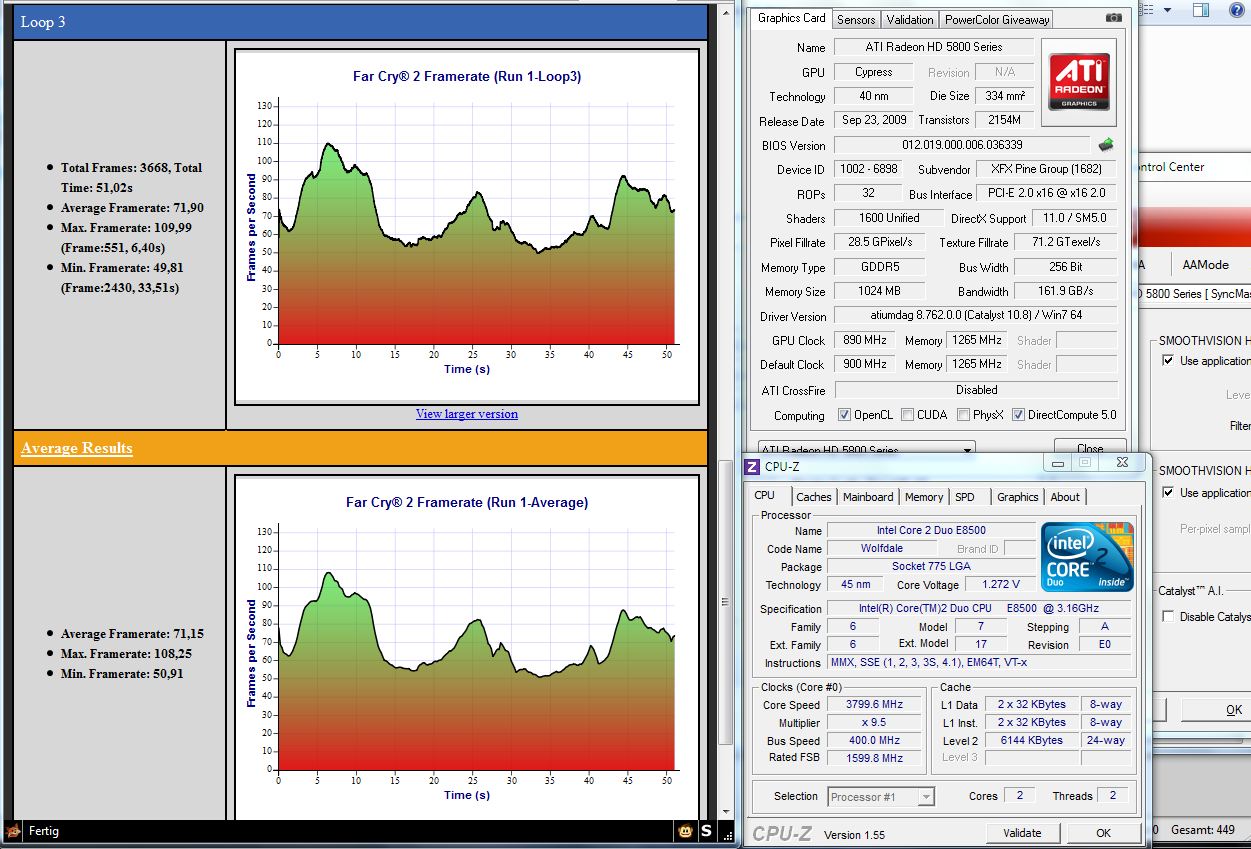Click the Average Results heading link
The width and height of the screenshot is (1251, 849).
(x=77, y=448)
